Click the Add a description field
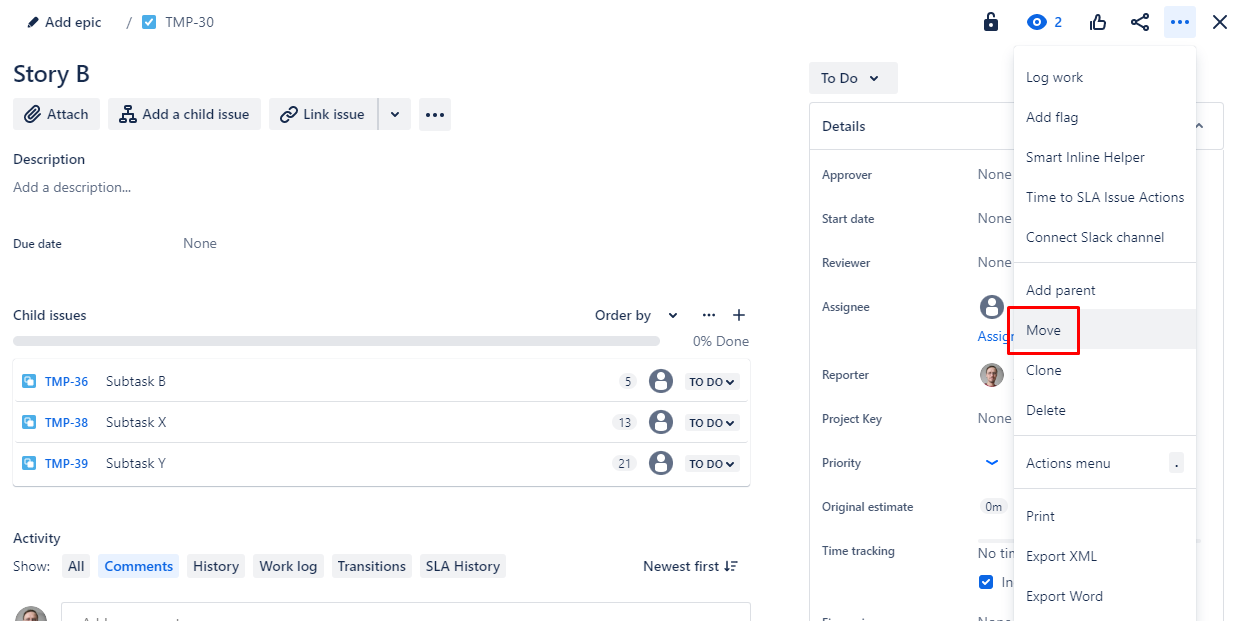Viewport: 1239px width, 621px height. click(72, 187)
